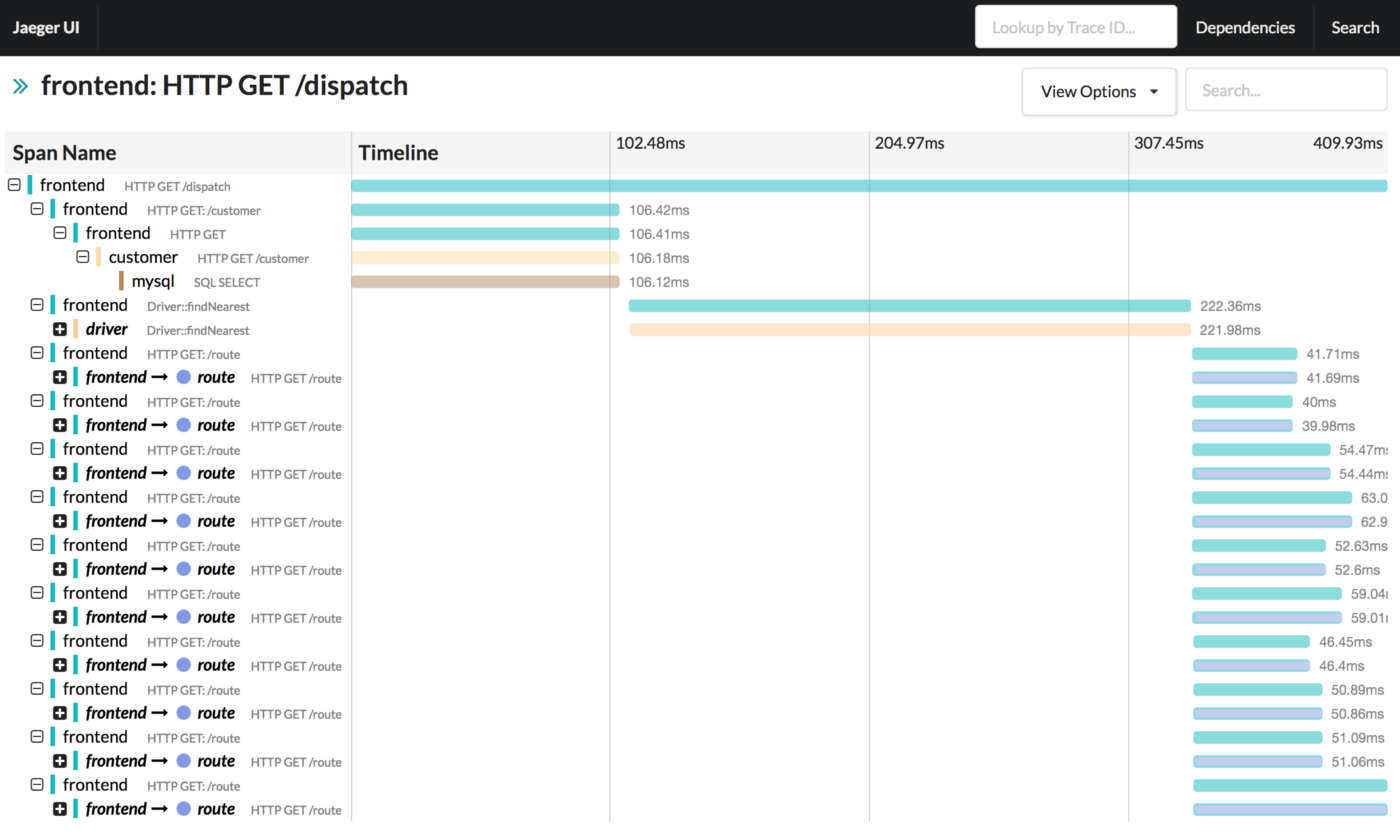Collapse the customer HTTP GET /customer span

point(83,257)
